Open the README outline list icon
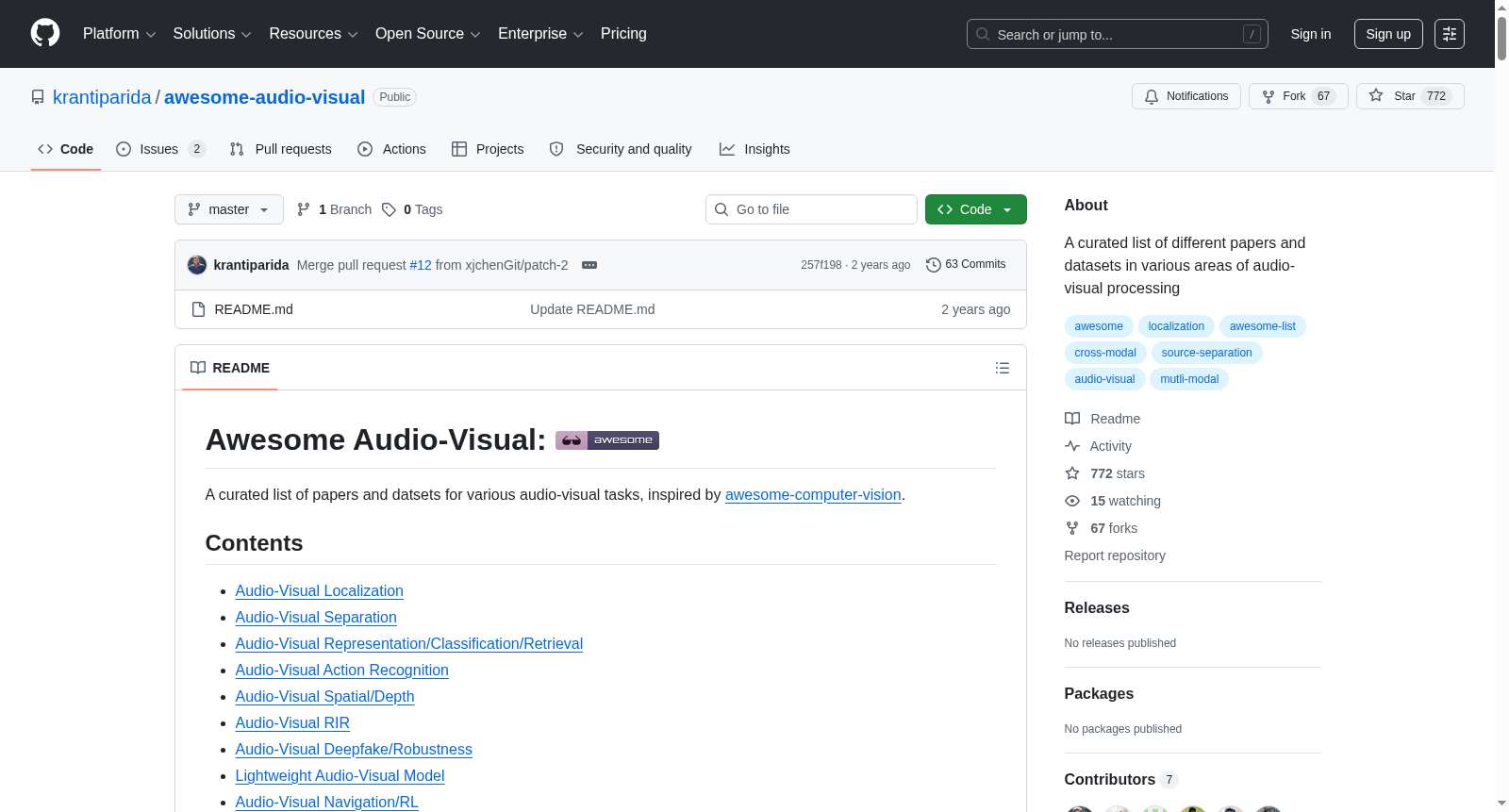Screen dimensions: 1509x812 tap(1003, 368)
